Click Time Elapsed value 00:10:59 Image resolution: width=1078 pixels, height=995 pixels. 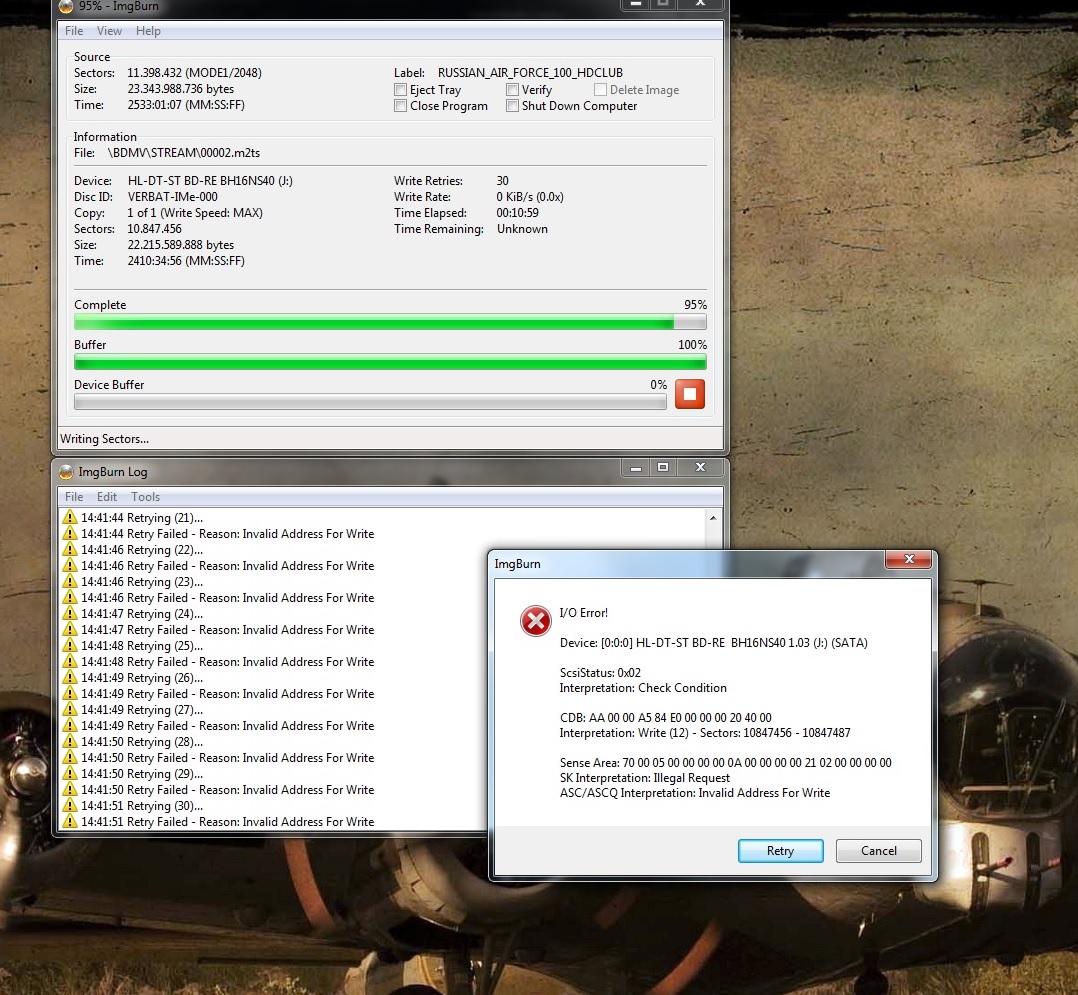pyautogui.click(x=518, y=213)
